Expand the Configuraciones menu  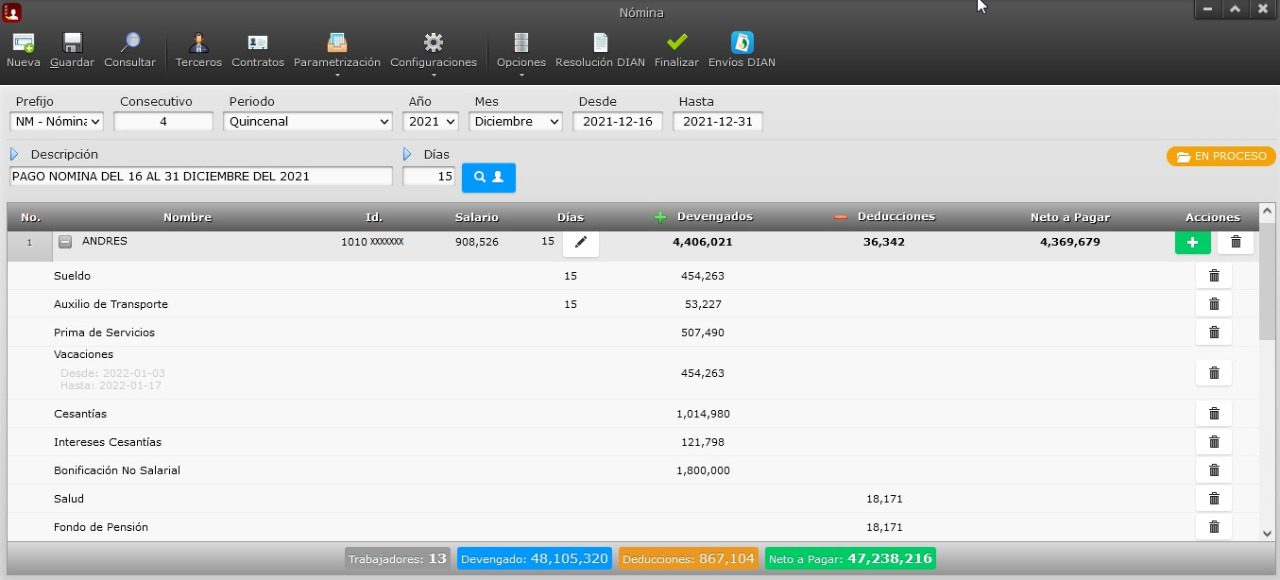(433, 50)
